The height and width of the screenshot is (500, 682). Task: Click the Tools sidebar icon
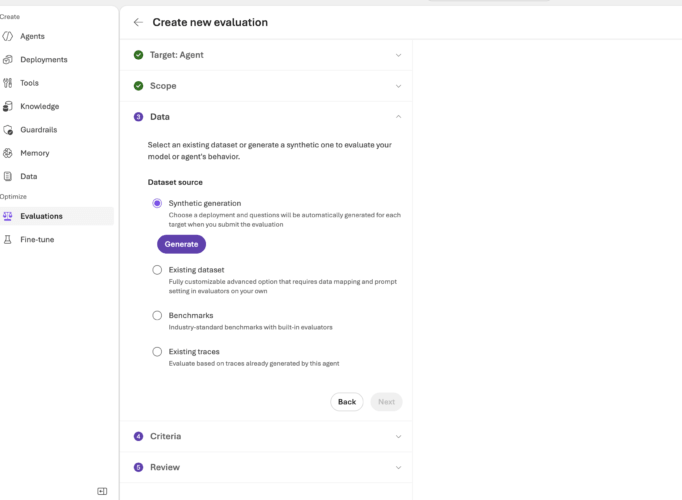coord(7,83)
